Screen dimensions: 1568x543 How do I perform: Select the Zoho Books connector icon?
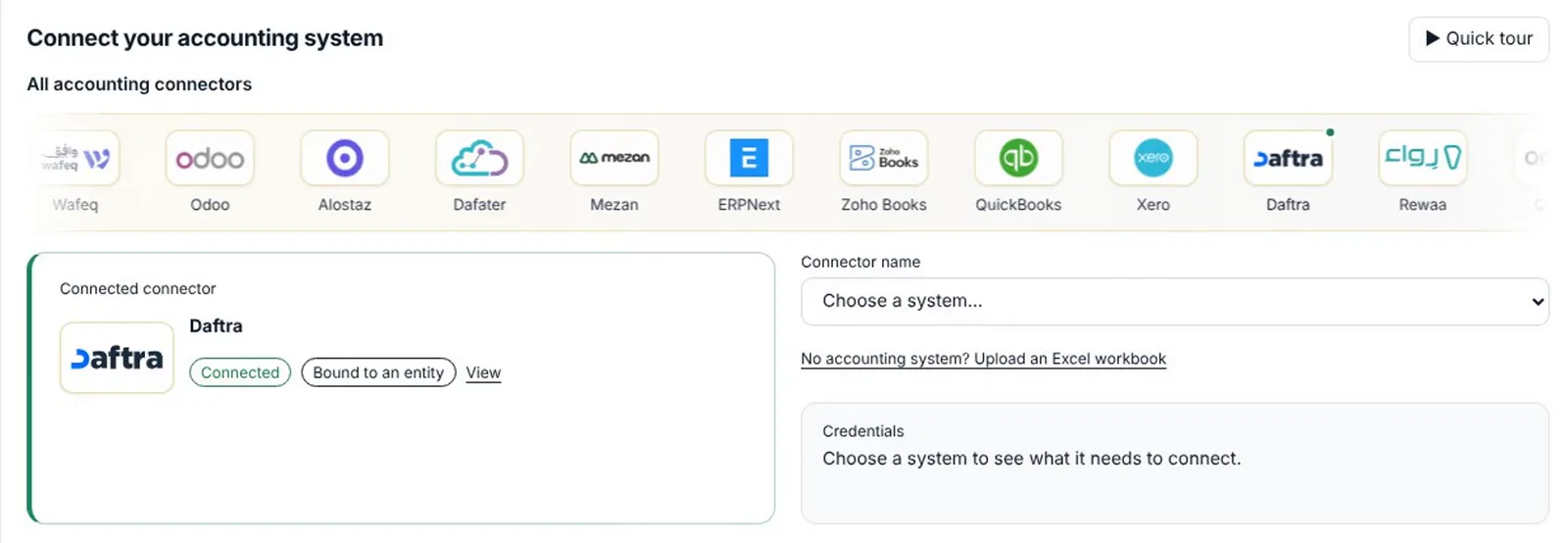point(884,158)
